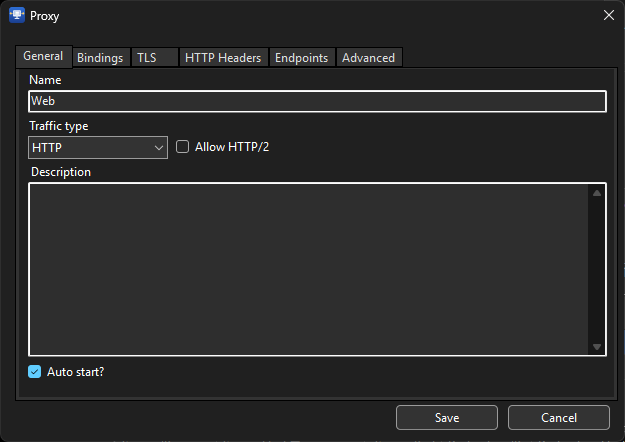The image size is (625, 442).
Task: Cancel the proxy dialog
Action: coord(559,418)
